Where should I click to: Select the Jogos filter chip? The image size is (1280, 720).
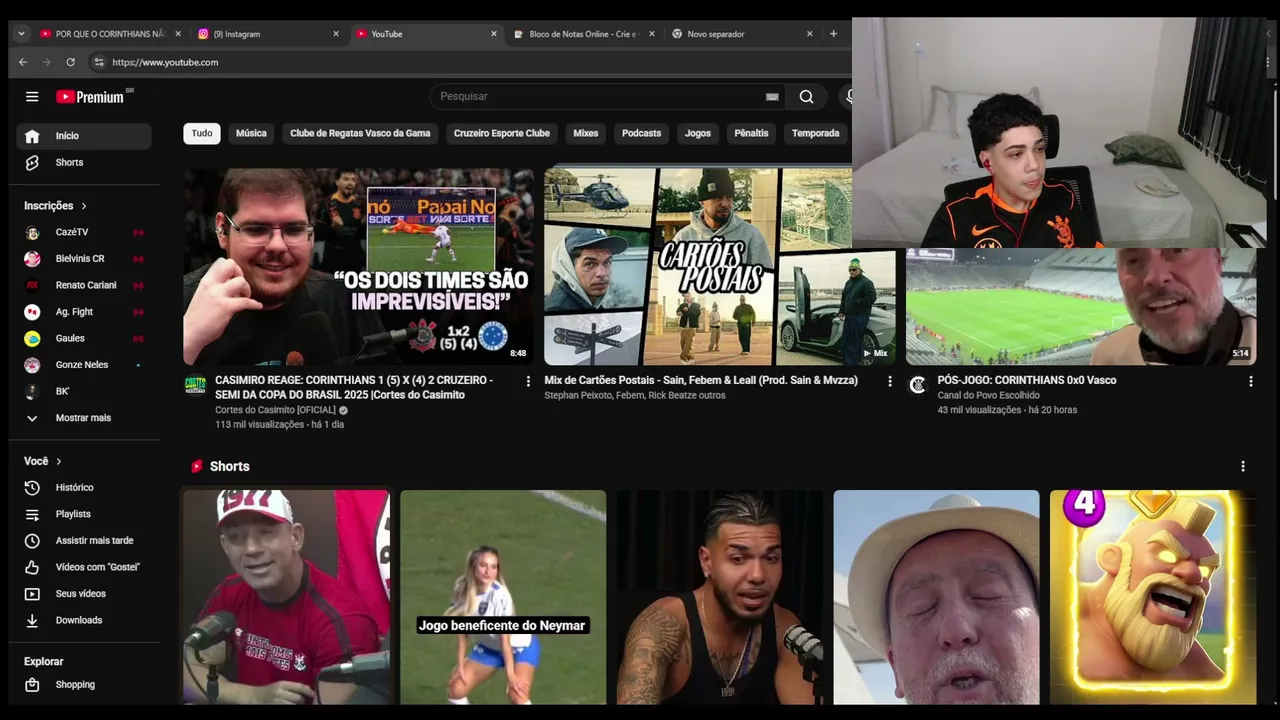click(698, 133)
